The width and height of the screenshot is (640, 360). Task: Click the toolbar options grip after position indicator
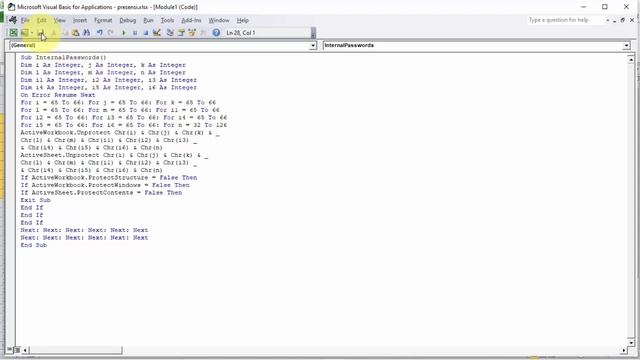tap(313, 33)
